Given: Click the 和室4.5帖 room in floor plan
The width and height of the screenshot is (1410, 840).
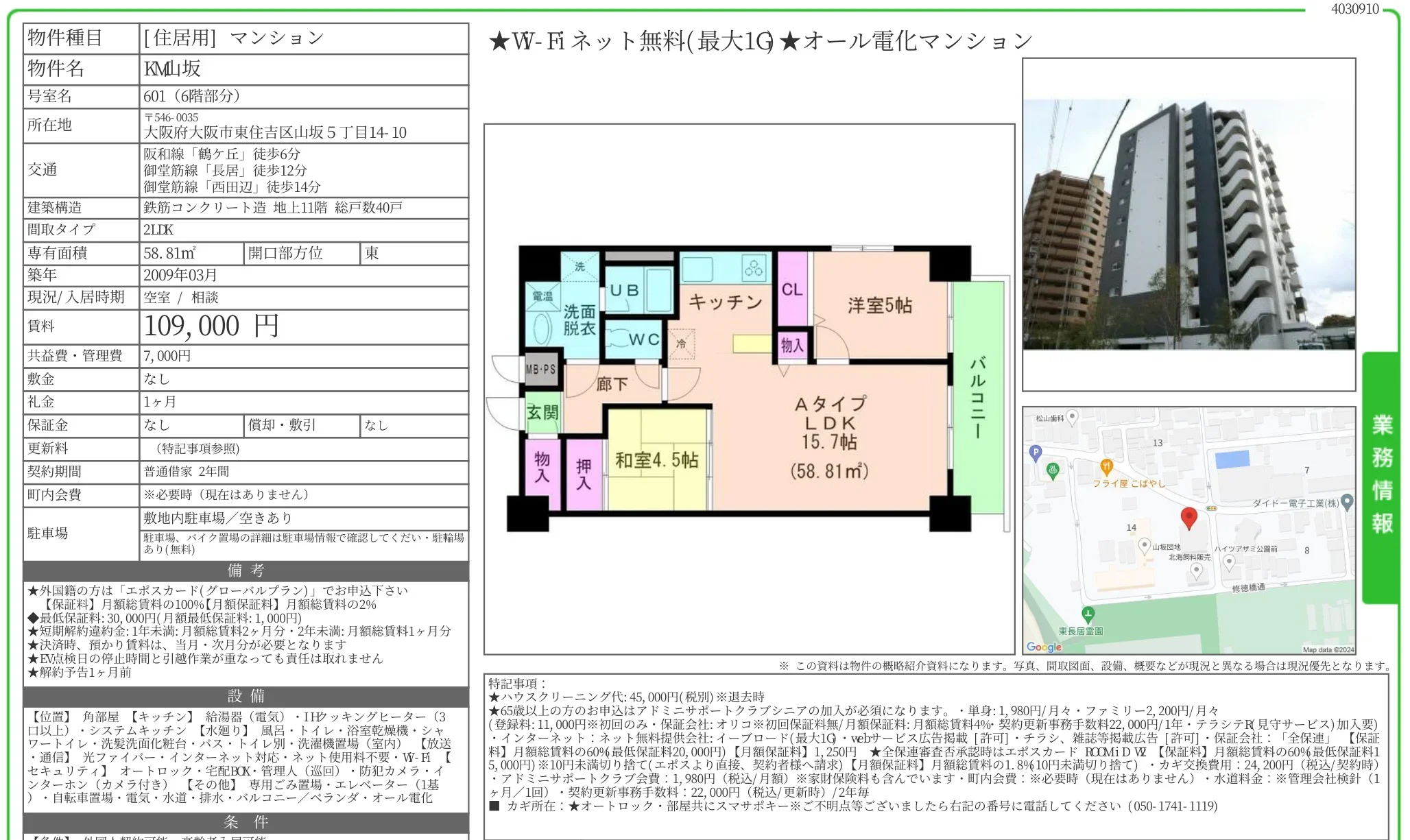Looking at the screenshot, I should coord(656,460).
